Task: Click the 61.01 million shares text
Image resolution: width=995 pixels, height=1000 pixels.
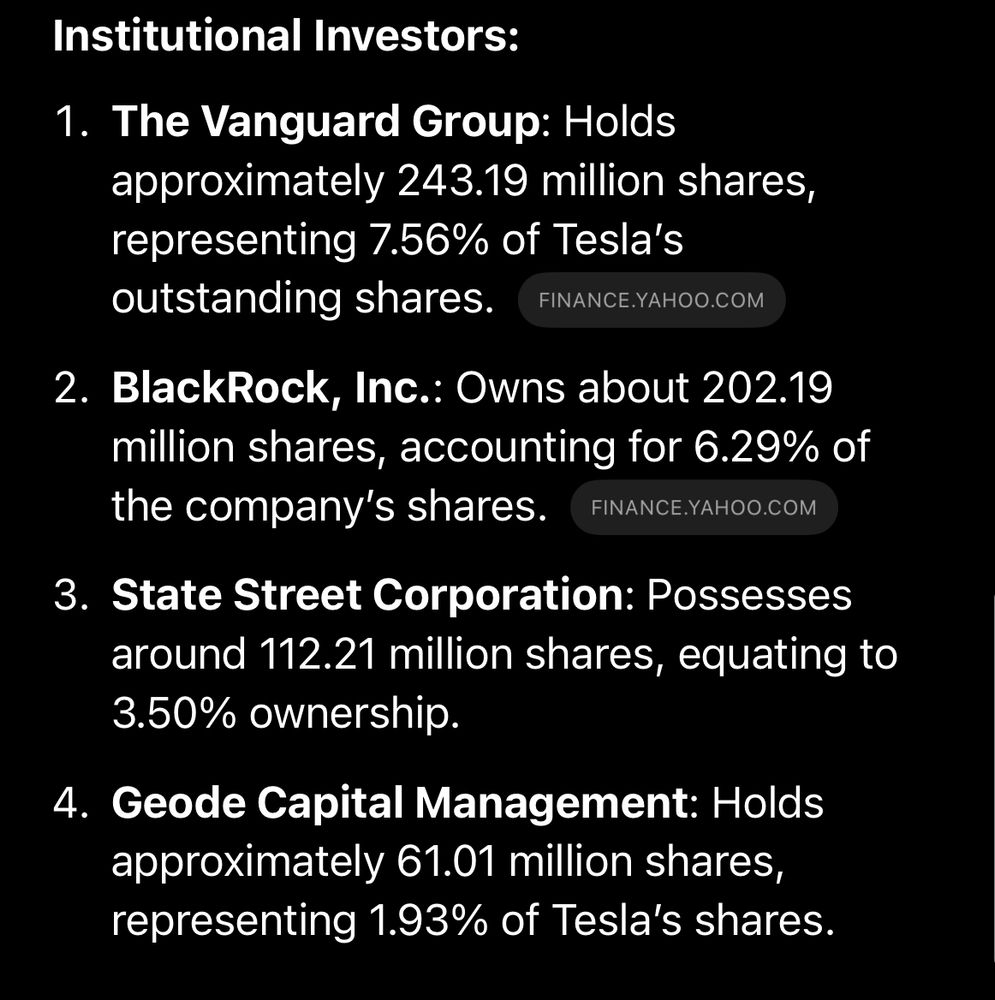Action: [590, 862]
